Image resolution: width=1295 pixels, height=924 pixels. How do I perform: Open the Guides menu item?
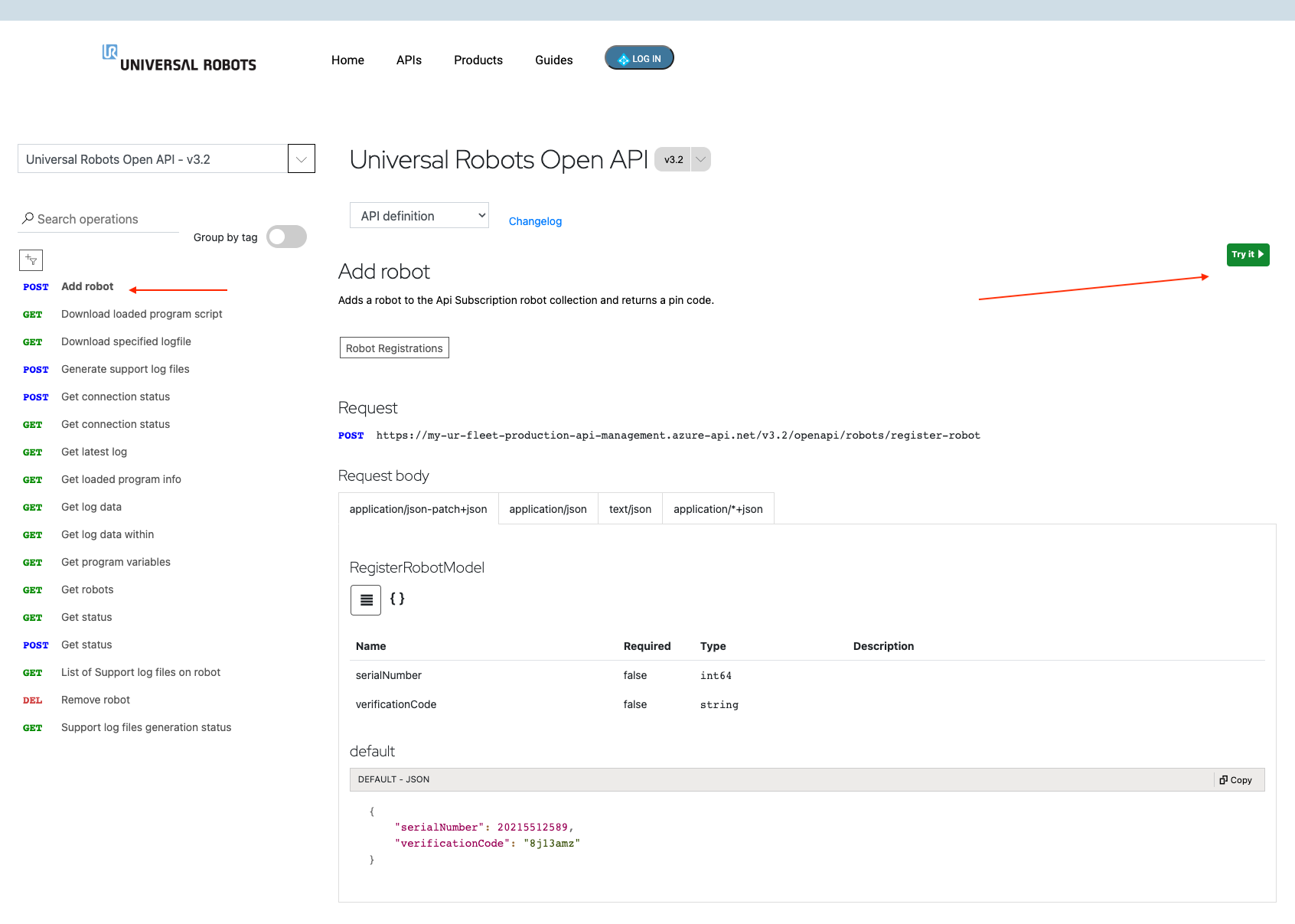[x=553, y=60]
